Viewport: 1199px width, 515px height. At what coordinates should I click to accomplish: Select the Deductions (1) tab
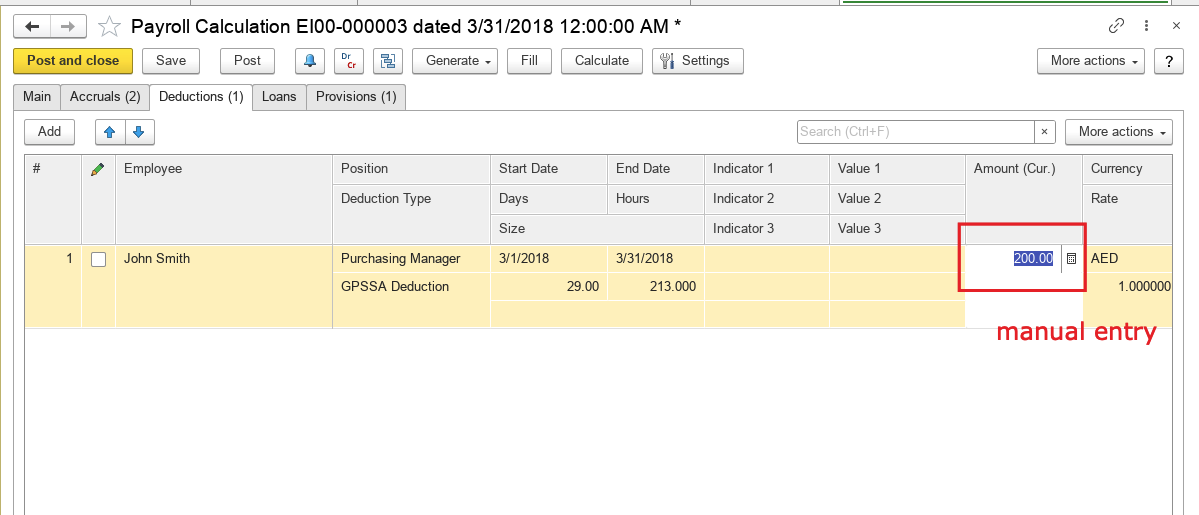pyautogui.click(x=201, y=97)
